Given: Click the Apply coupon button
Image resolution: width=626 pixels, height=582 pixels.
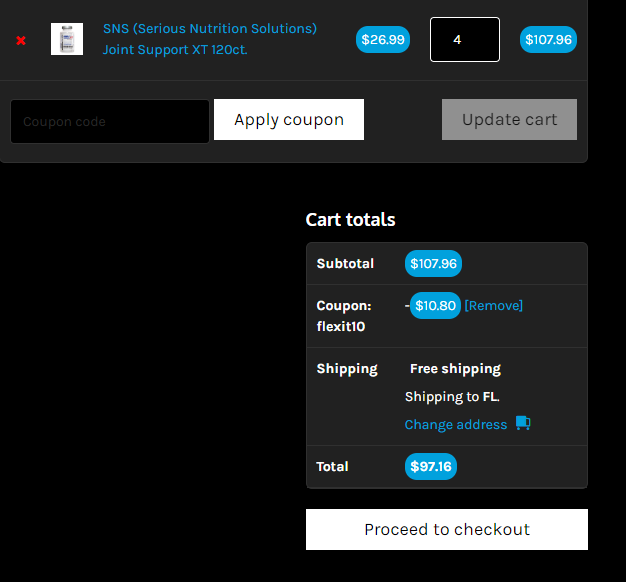Looking at the screenshot, I should tap(289, 120).
